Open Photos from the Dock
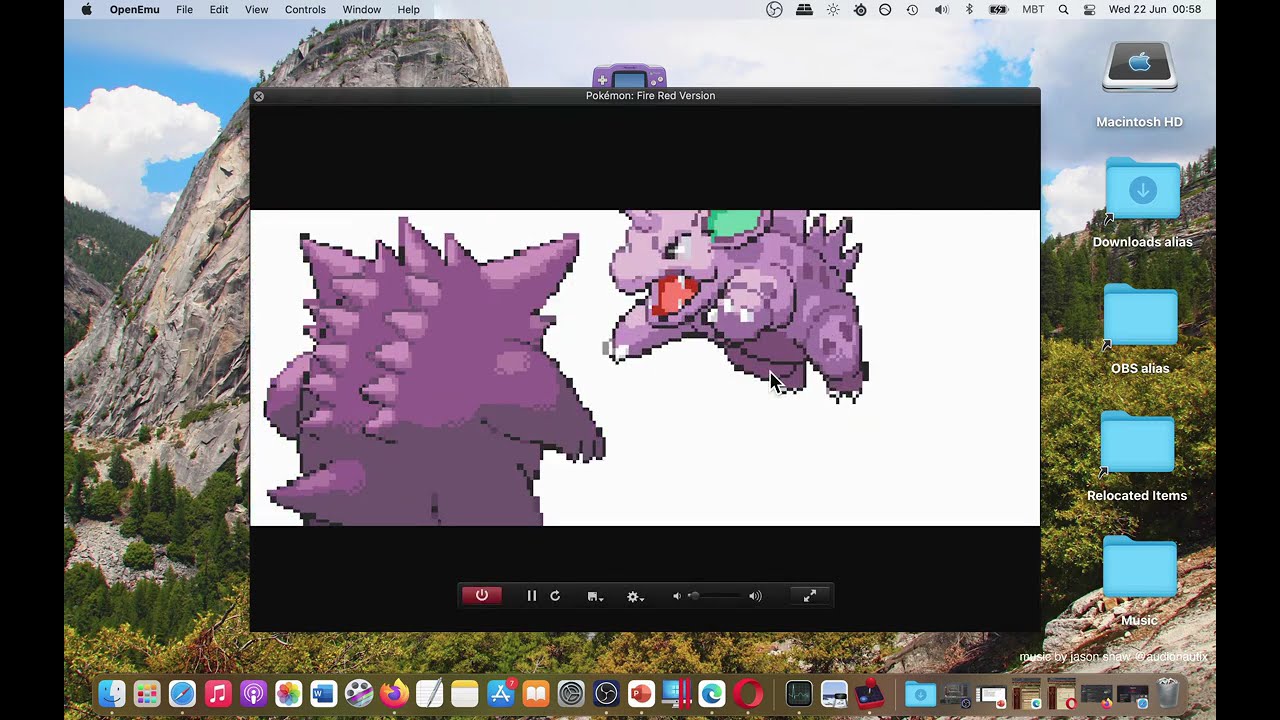 (288, 693)
